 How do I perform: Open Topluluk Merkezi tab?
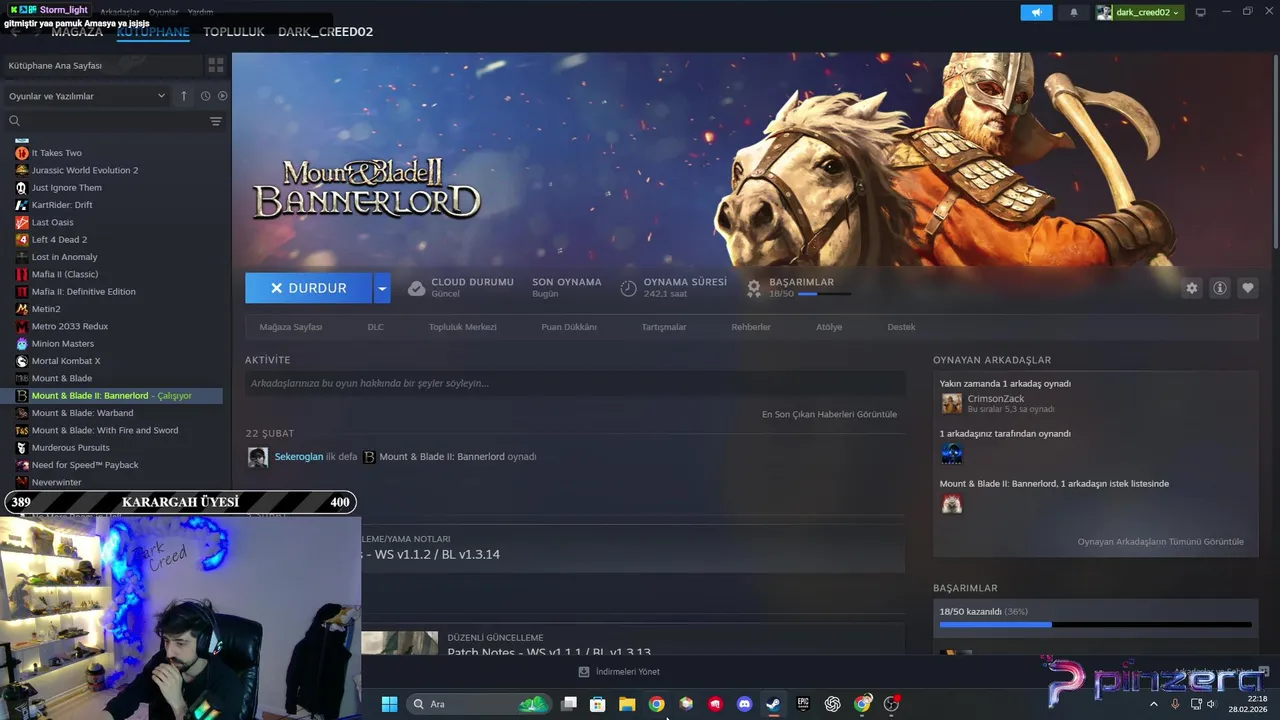click(462, 327)
